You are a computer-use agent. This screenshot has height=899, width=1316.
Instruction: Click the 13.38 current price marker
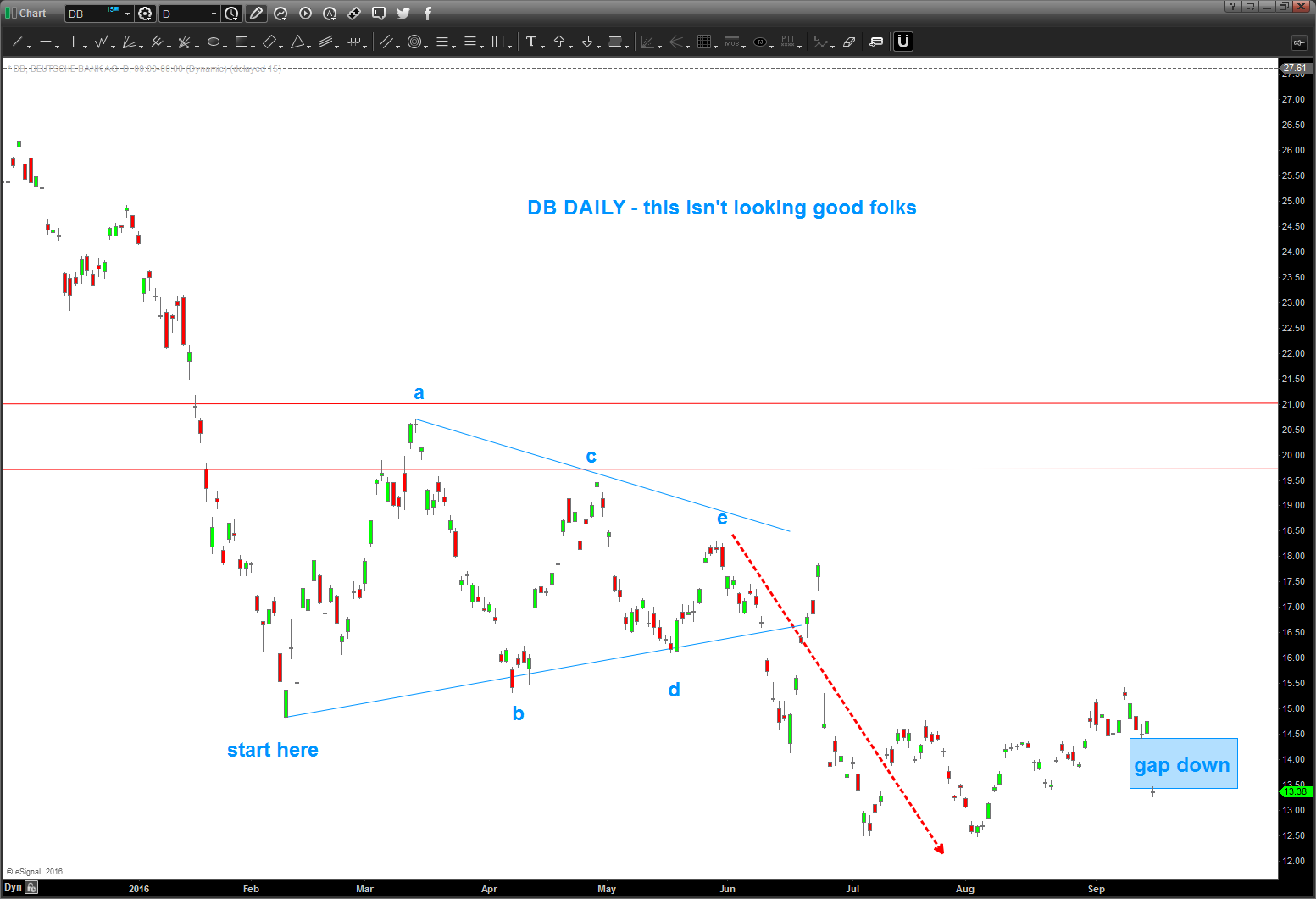(x=1295, y=791)
